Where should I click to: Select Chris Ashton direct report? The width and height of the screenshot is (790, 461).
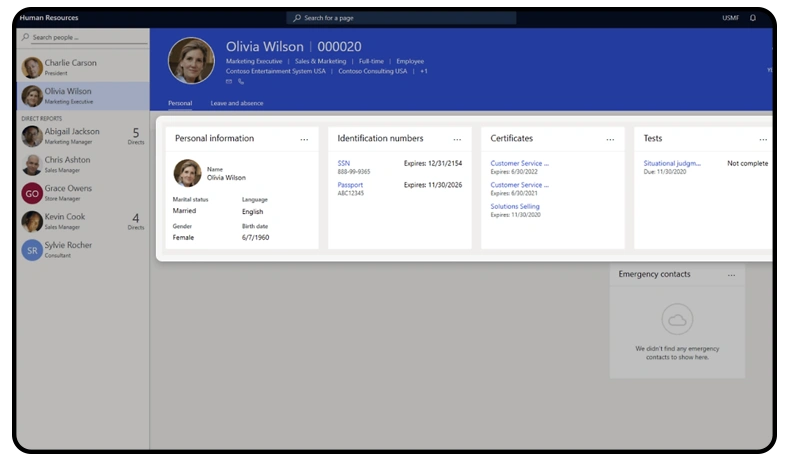[83, 165]
